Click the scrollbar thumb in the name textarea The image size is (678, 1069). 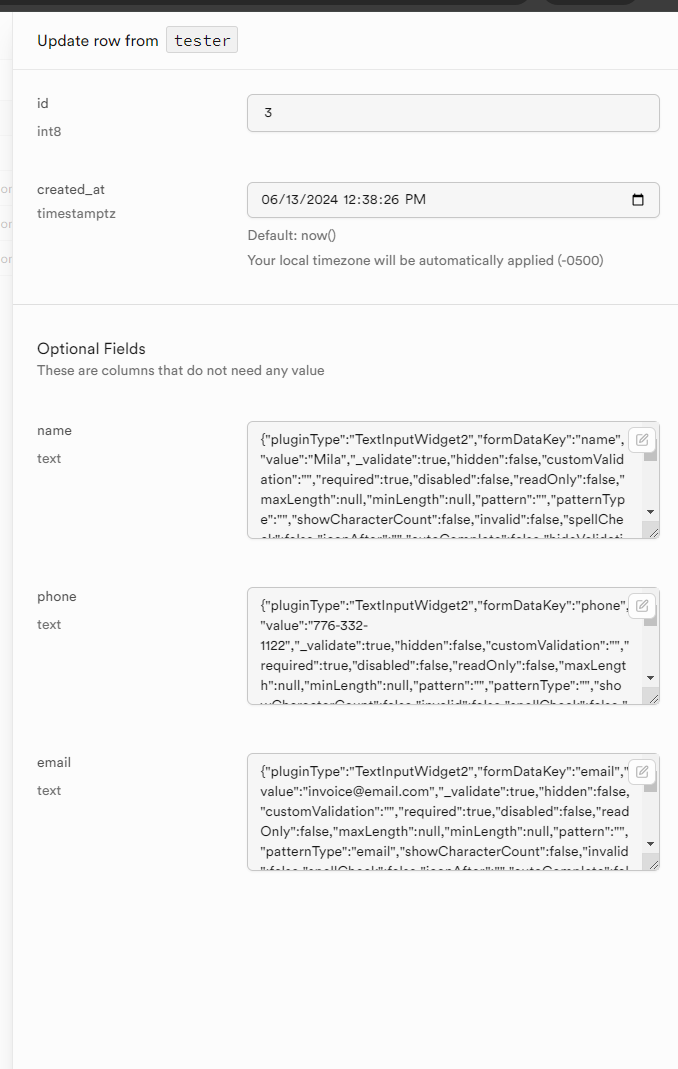[651, 455]
